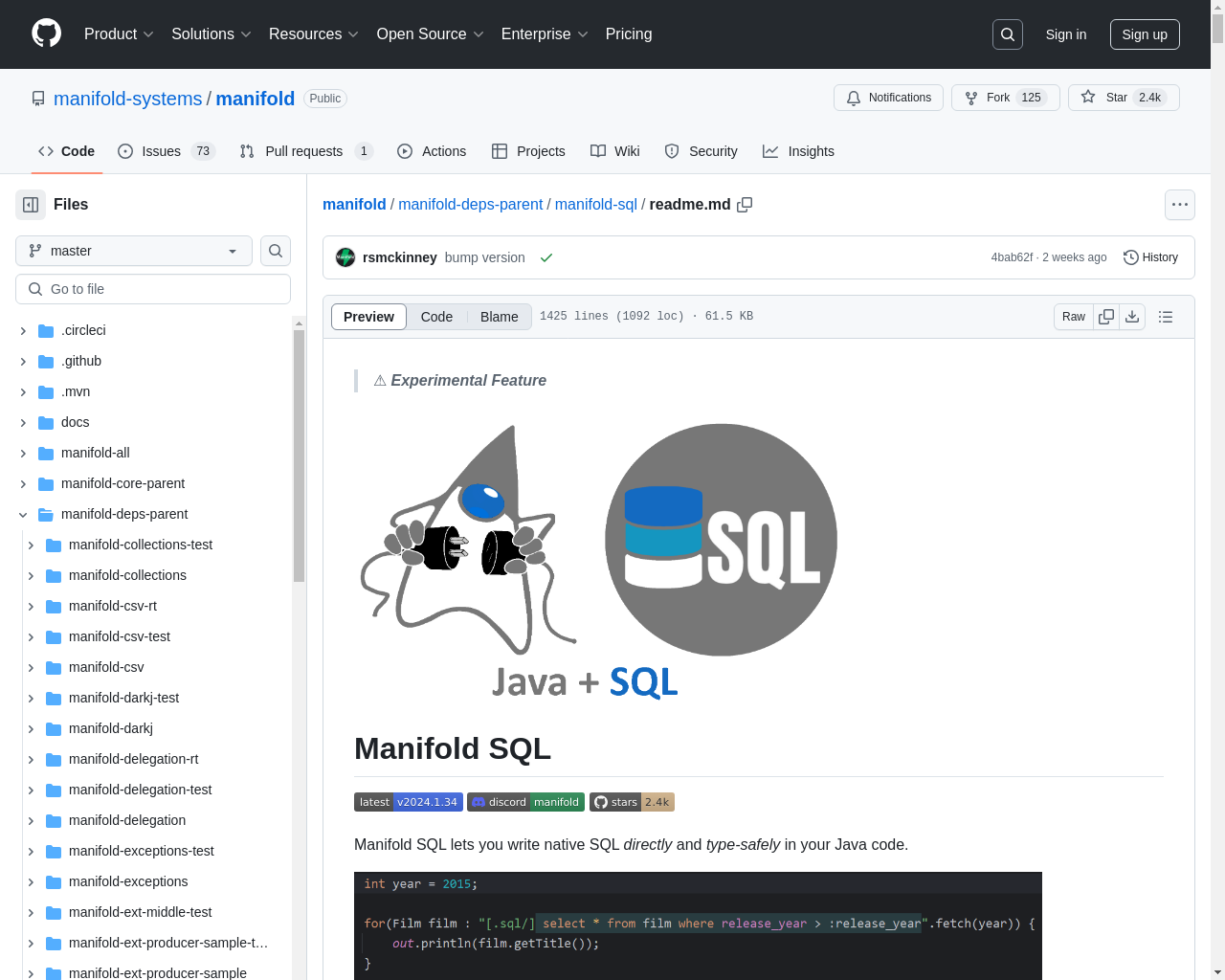
Task: Click the Sign up button
Action: [x=1145, y=34]
